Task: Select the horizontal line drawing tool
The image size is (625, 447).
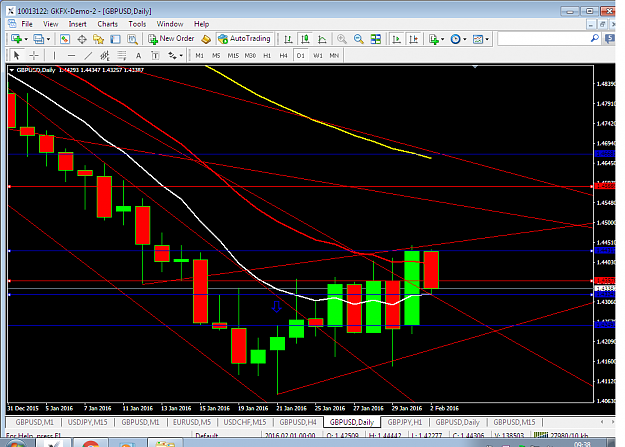Action: [x=71, y=55]
